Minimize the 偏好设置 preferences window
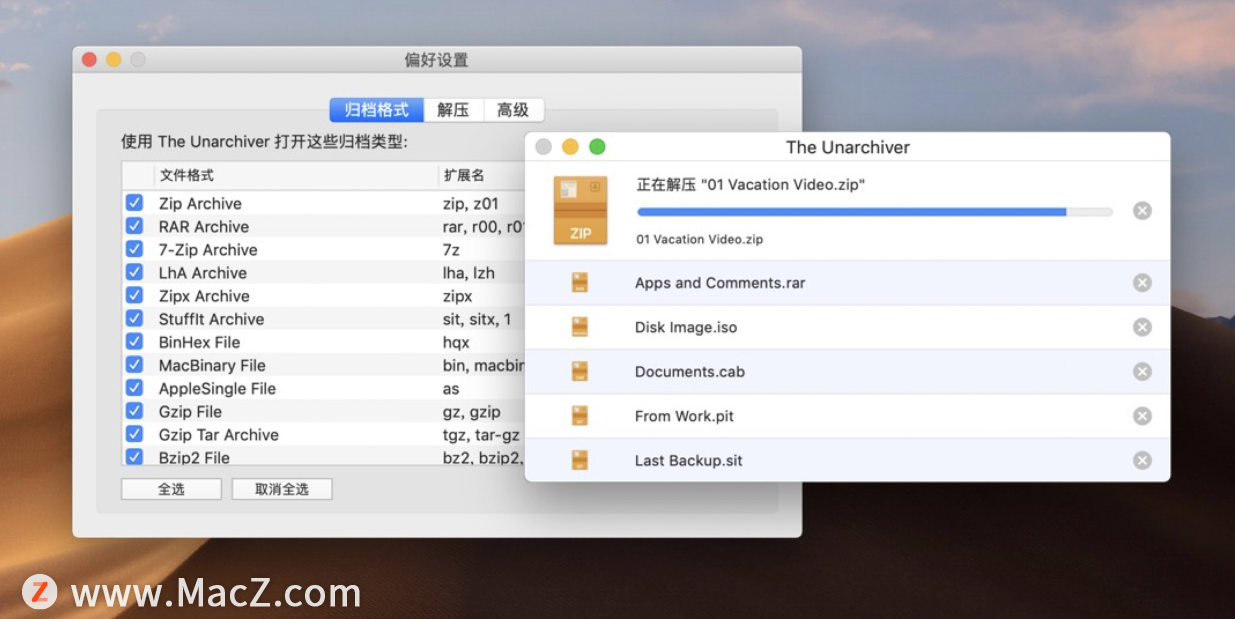The width and height of the screenshot is (1235, 619). (x=113, y=60)
